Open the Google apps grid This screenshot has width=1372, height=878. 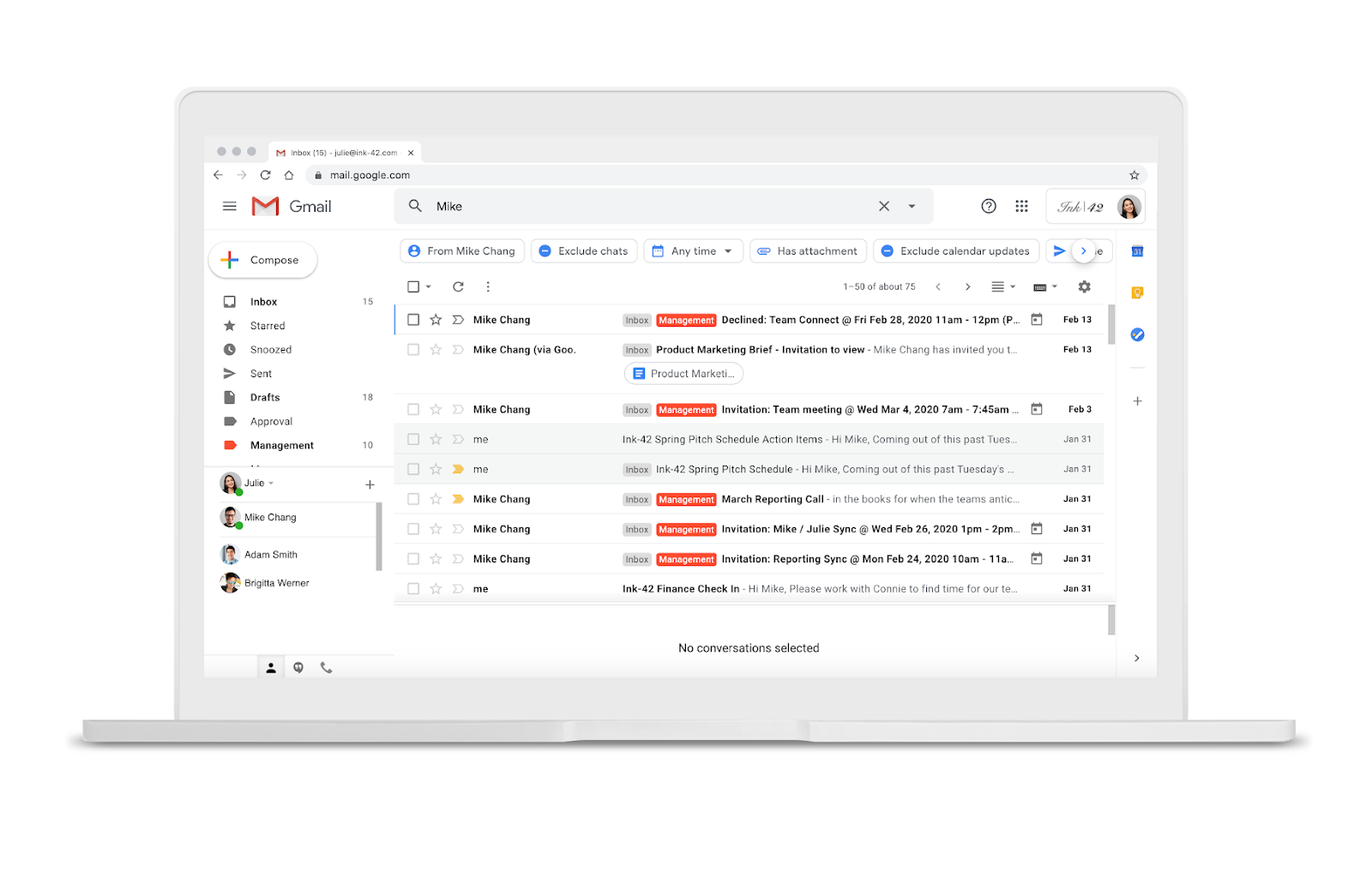coord(1021,206)
